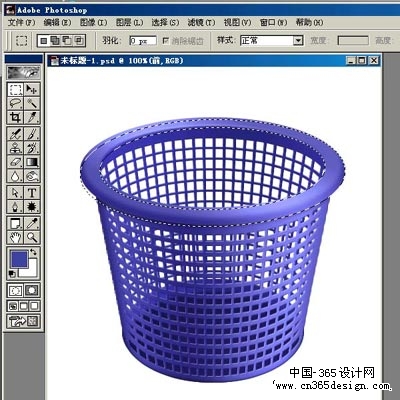This screenshot has width=400, height=400.
Task: Click the feather (羽化) px input field
Action: pos(143,41)
